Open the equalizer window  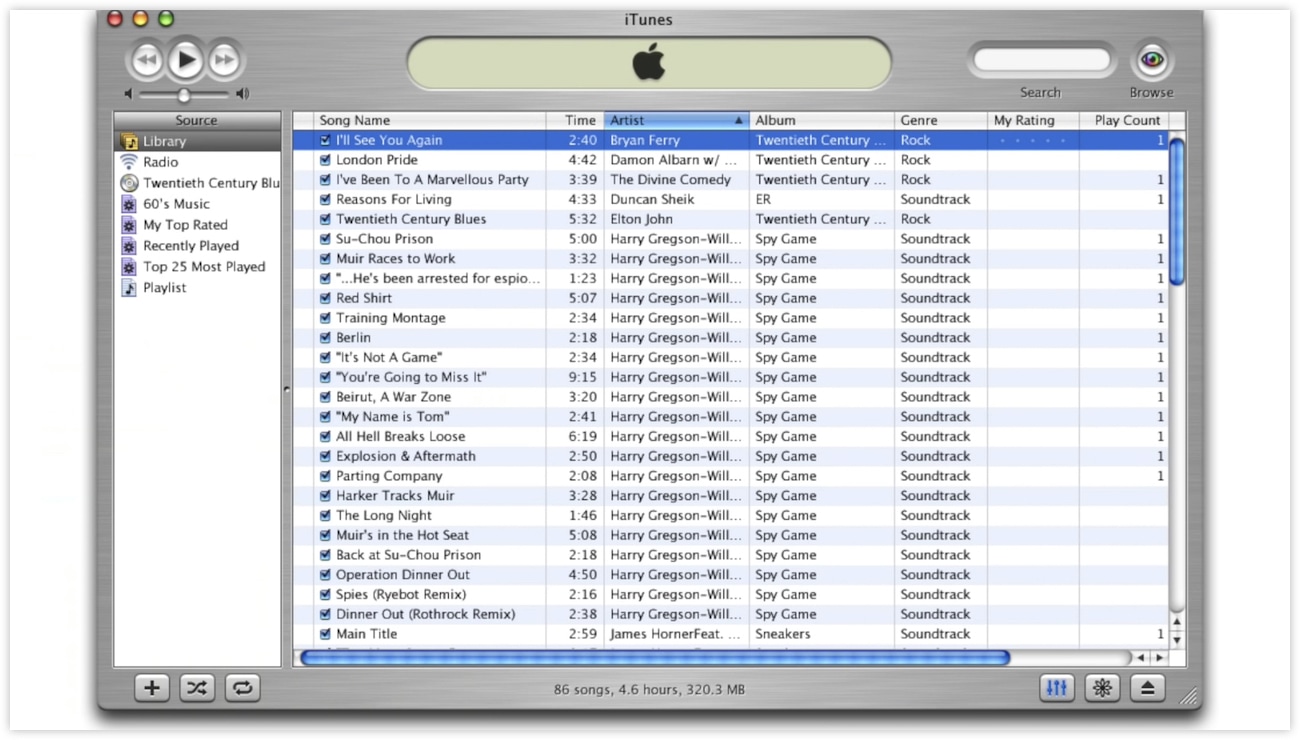pos(1057,687)
